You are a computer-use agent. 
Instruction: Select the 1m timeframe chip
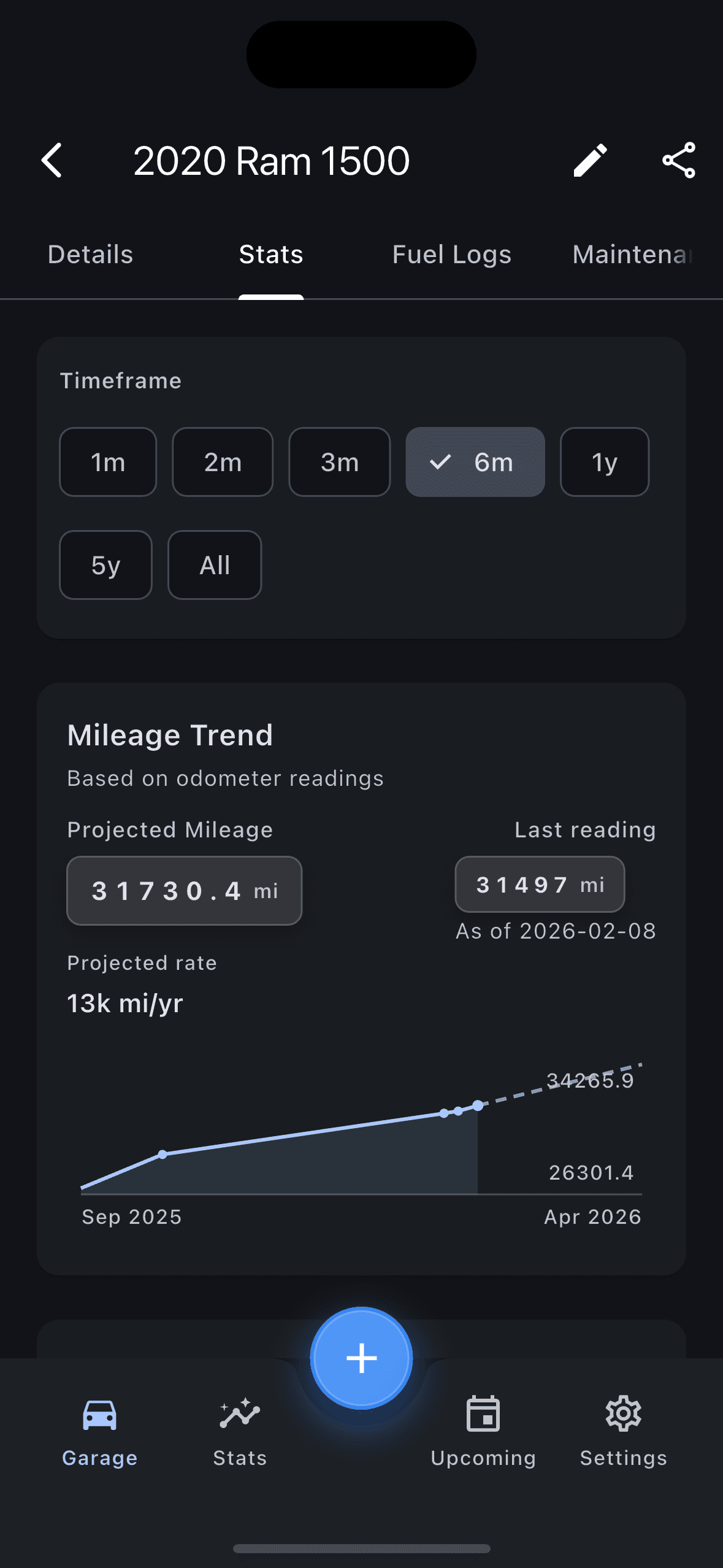(108, 462)
